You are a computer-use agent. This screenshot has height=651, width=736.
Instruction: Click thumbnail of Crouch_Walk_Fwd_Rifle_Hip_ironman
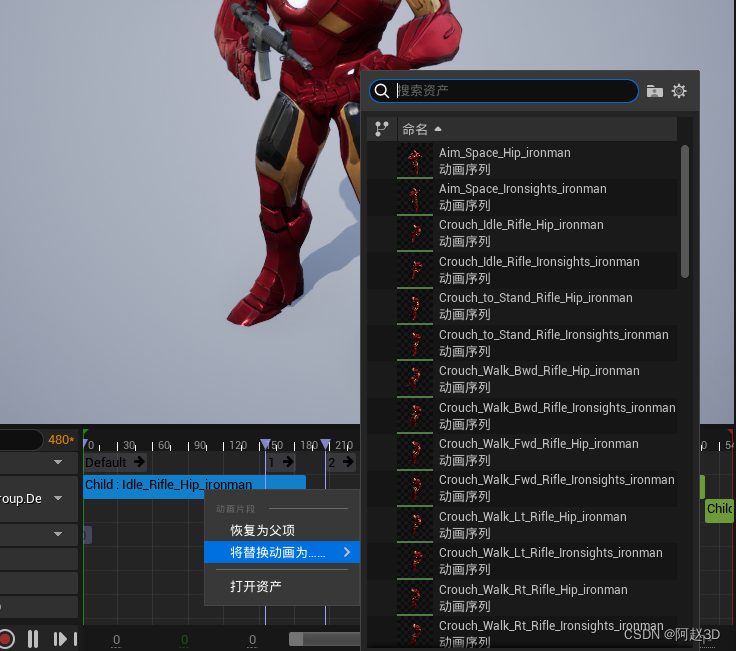click(415, 452)
